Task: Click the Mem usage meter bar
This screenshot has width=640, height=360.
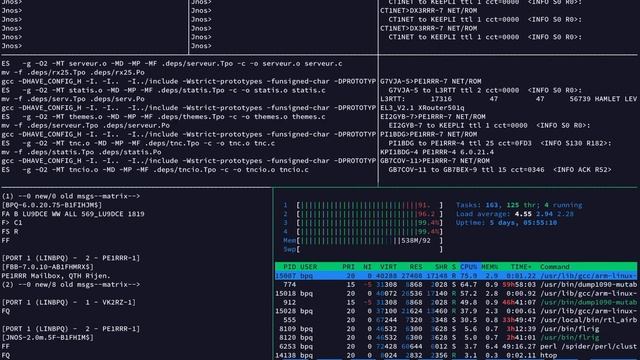Action: (x=363, y=240)
